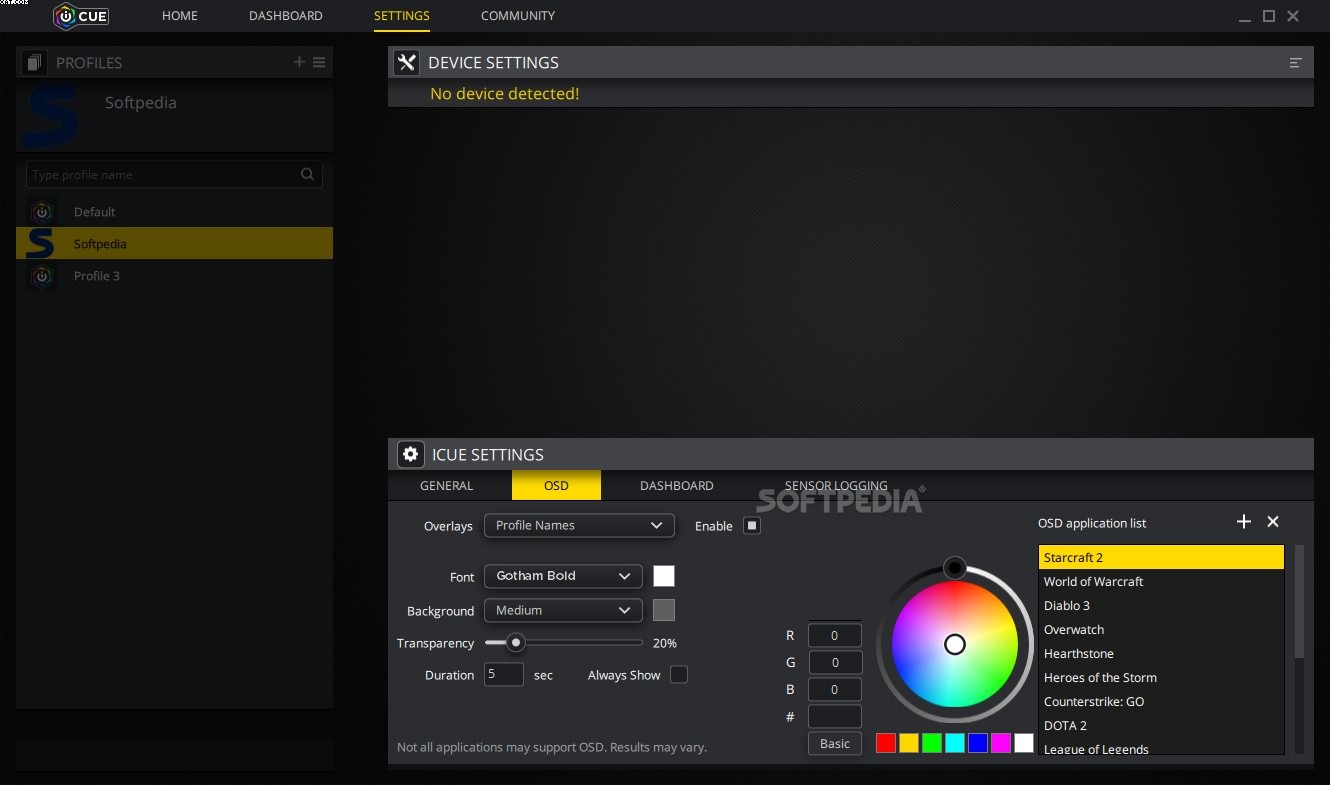This screenshot has height=785, width=1330.
Task: Click the iCUE Settings gear icon
Action: click(x=410, y=454)
